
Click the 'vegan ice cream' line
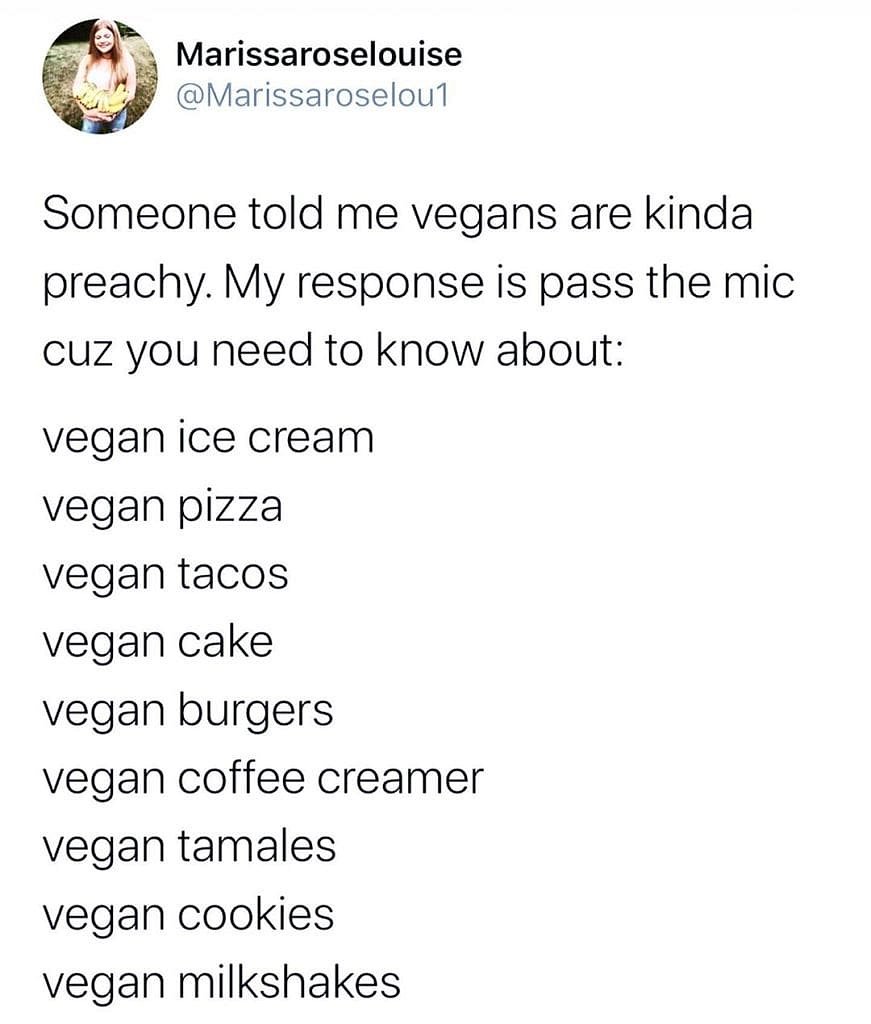pos(208,438)
